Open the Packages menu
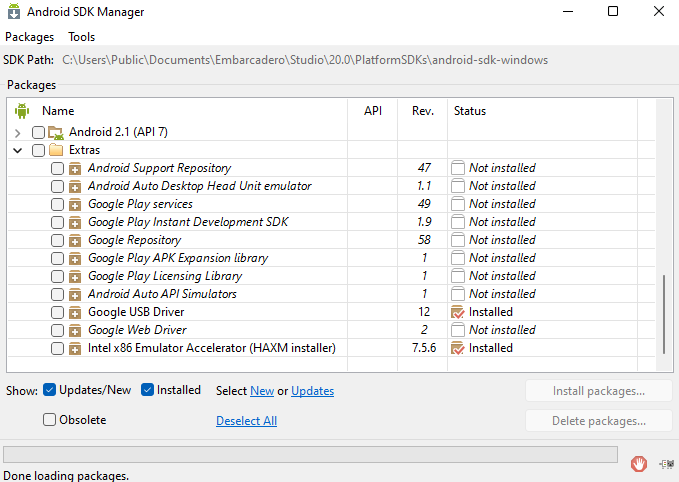This screenshot has width=679, height=482. pyautogui.click(x=29, y=37)
